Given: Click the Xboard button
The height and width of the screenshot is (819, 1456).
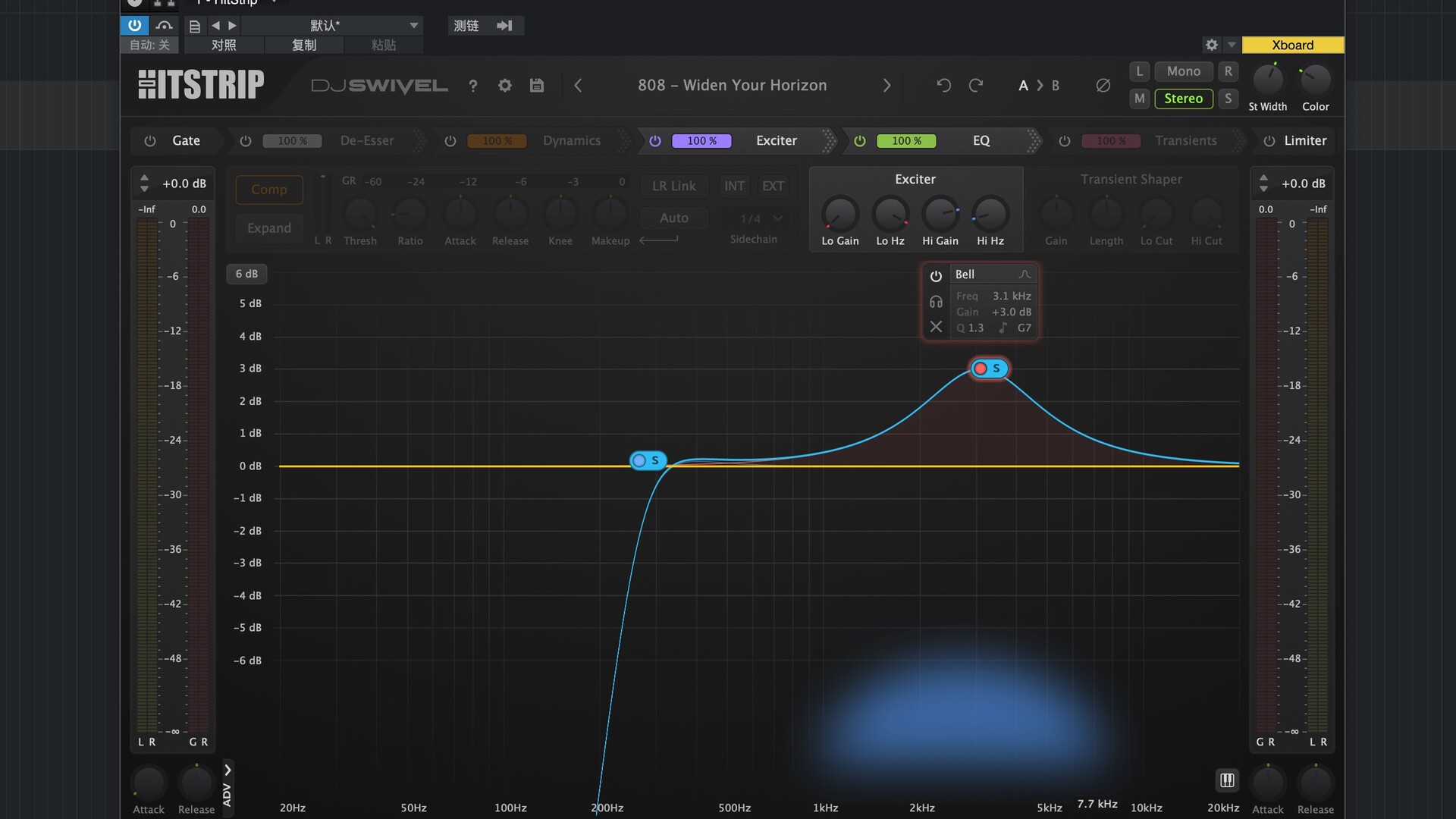Looking at the screenshot, I should coord(1293,45).
